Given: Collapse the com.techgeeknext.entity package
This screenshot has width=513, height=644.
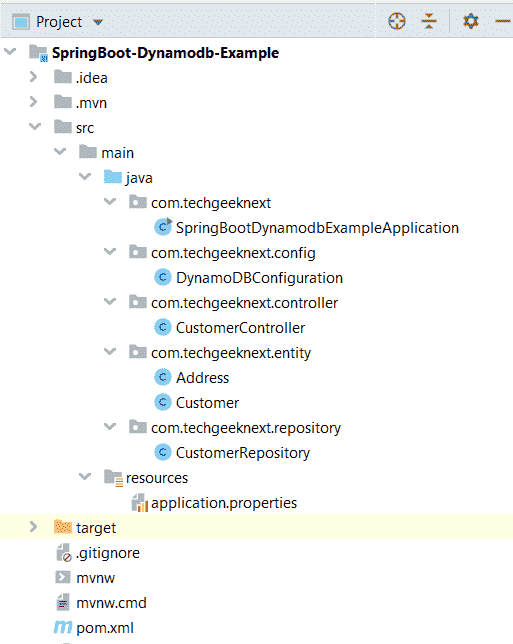Looking at the screenshot, I should pyautogui.click(x=110, y=352).
